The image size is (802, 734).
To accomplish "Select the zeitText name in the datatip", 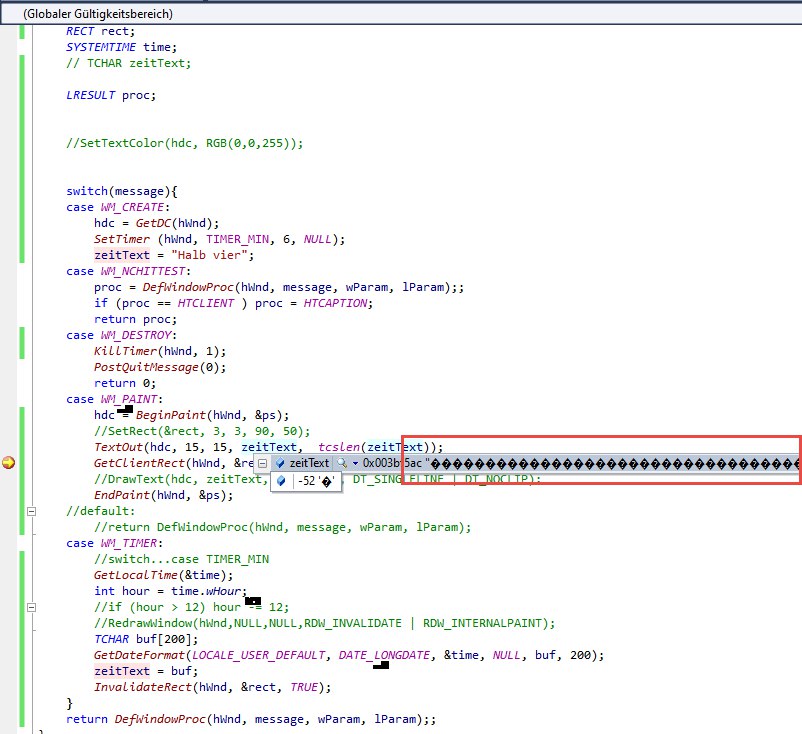I will click(309, 463).
